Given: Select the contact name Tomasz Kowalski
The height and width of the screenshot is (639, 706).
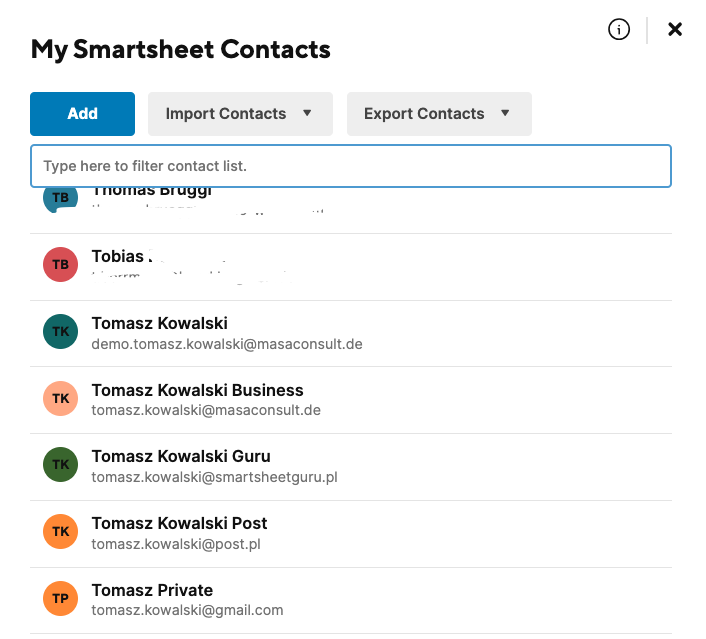Looking at the screenshot, I should coord(160,323).
